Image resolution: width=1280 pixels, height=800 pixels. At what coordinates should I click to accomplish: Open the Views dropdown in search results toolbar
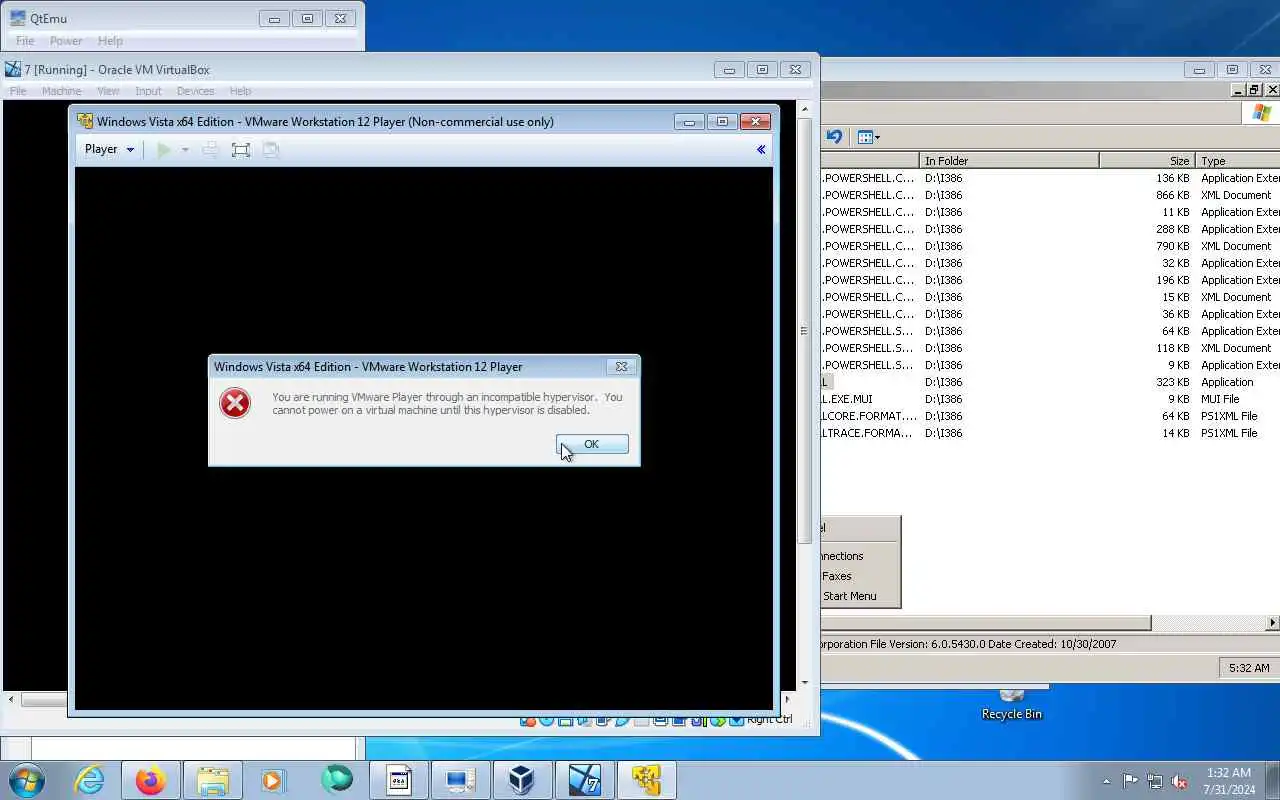pos(869,137)
